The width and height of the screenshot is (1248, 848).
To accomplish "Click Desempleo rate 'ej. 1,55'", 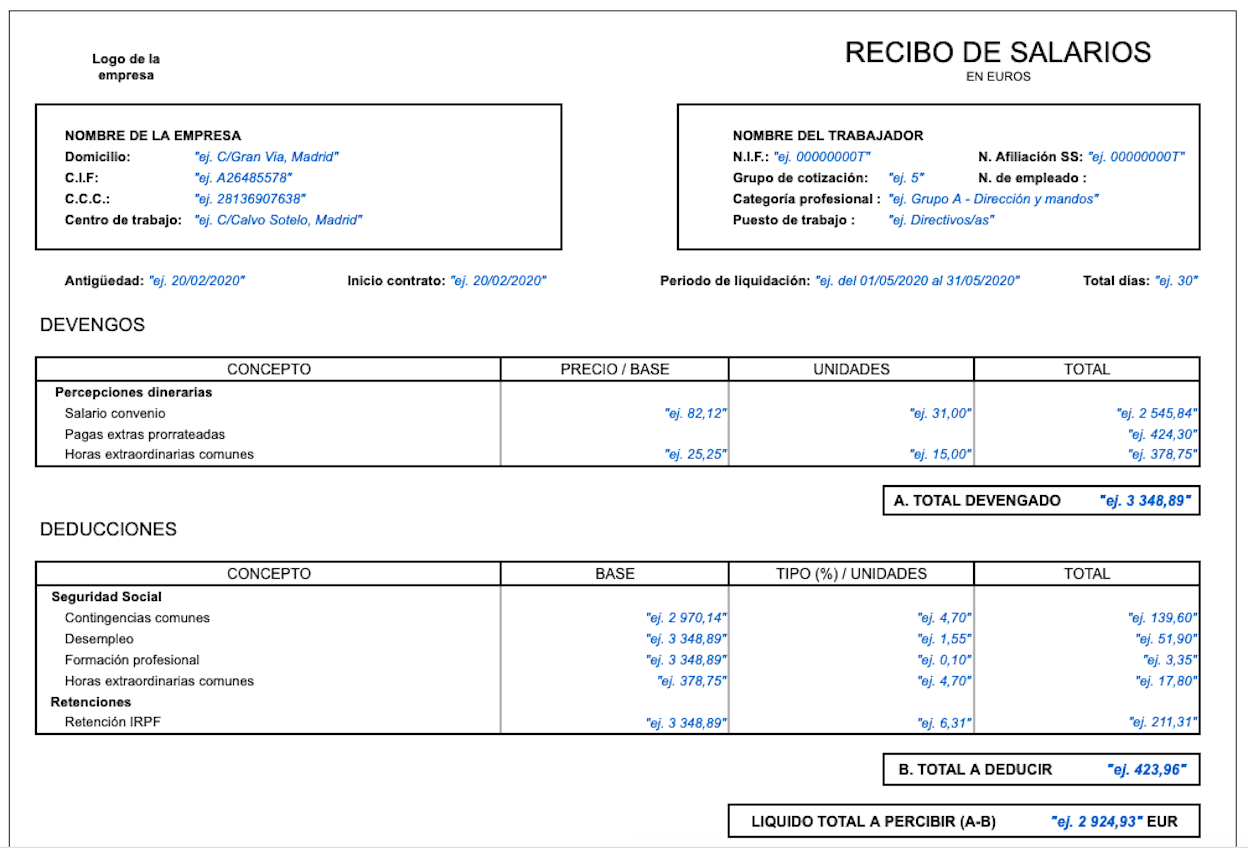I will point(945,639).
